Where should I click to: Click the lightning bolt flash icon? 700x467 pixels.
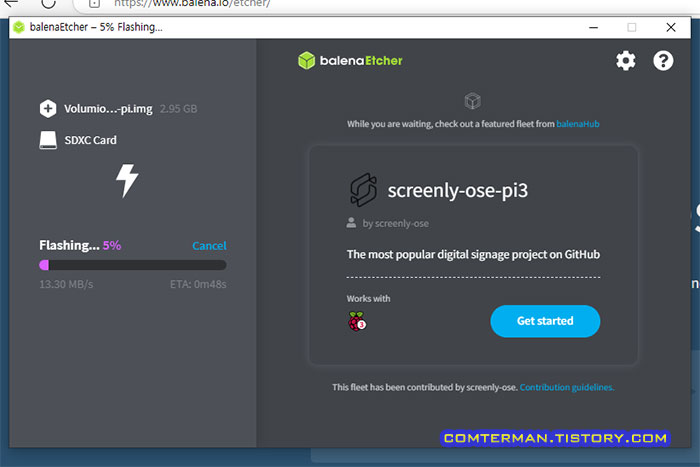point(127,180)
